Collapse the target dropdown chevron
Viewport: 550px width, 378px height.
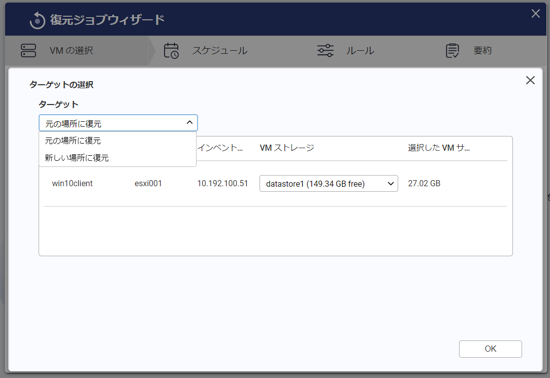[x=189, y=123]
